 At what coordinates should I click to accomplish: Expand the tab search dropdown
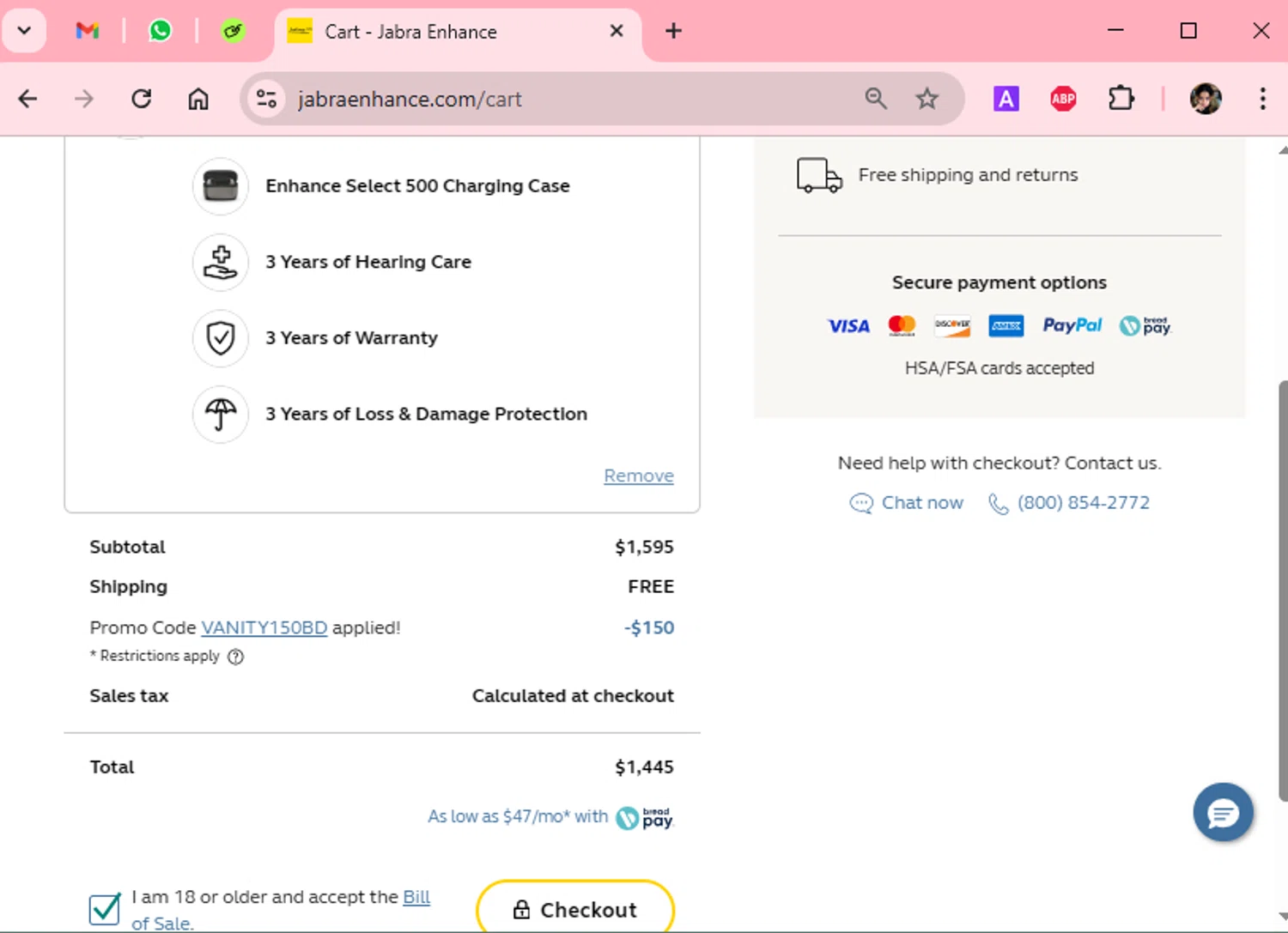click(x=24, y=31)
